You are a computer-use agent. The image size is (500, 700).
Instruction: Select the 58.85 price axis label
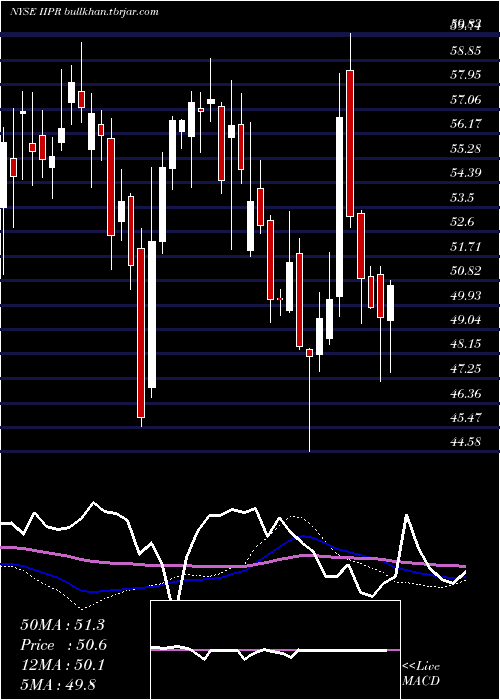pyautogui.click(x=466, y=50)
